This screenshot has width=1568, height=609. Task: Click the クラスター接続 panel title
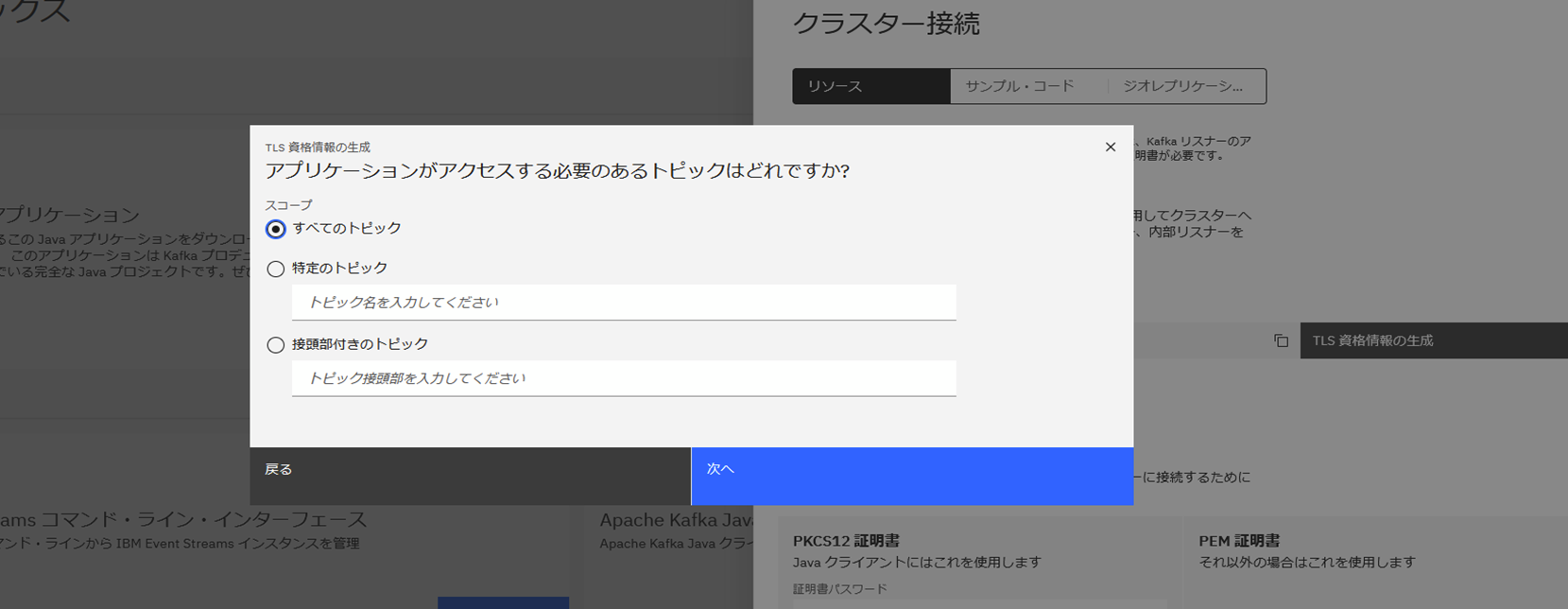(x=886, y=24)
